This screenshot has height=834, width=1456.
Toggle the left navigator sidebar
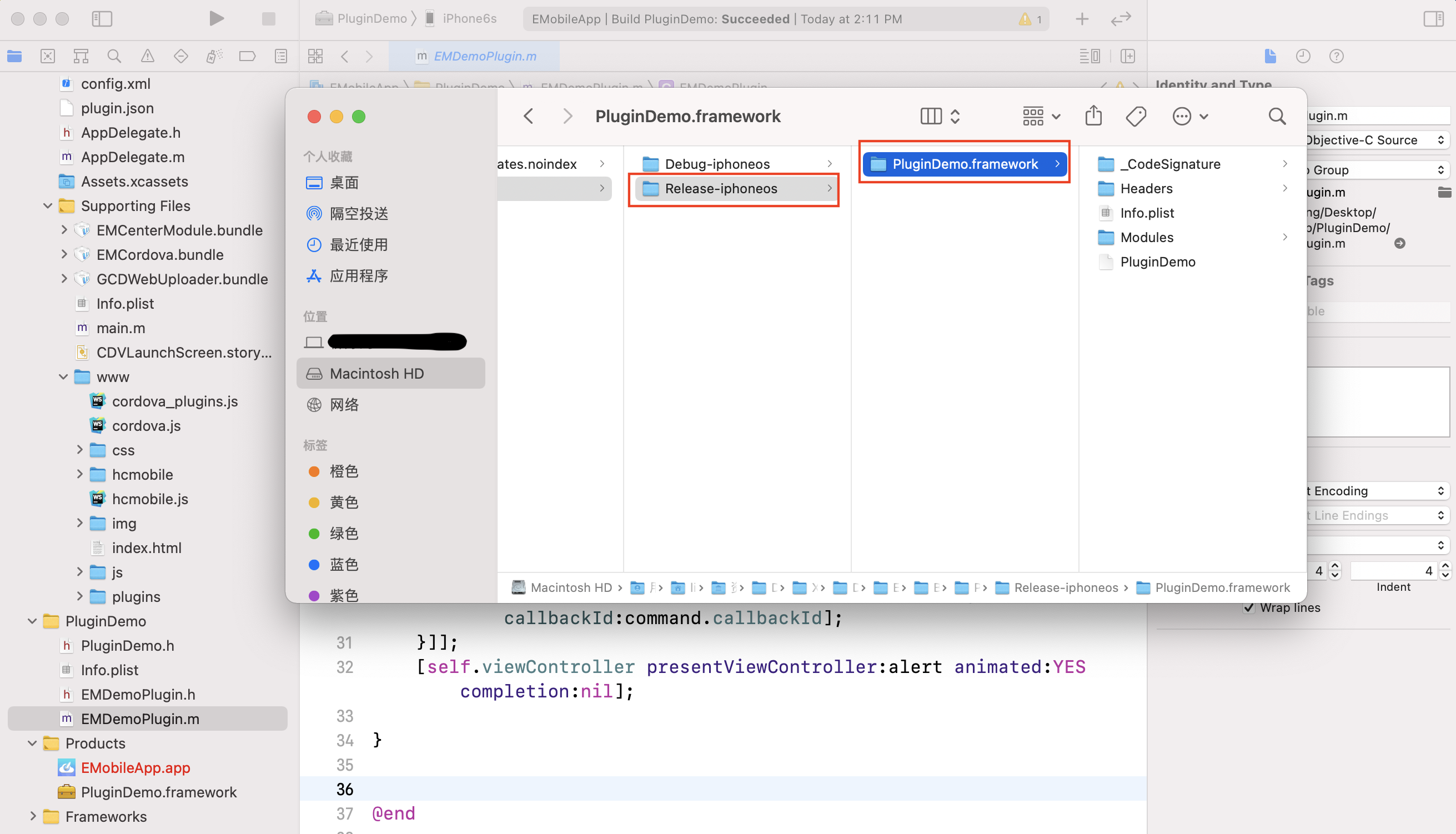[x=102, y=19]
